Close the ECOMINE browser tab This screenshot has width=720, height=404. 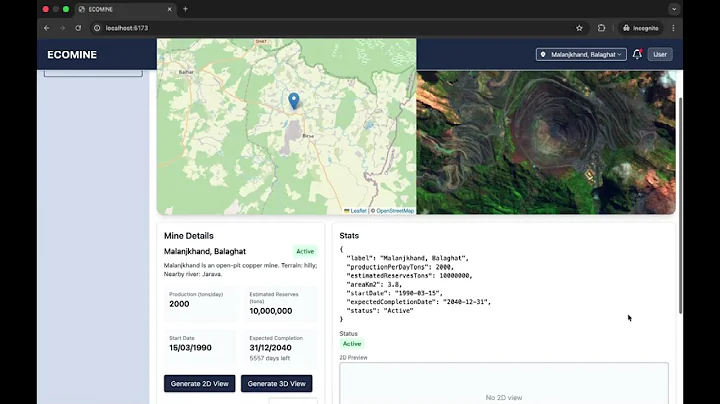point(169,9)
